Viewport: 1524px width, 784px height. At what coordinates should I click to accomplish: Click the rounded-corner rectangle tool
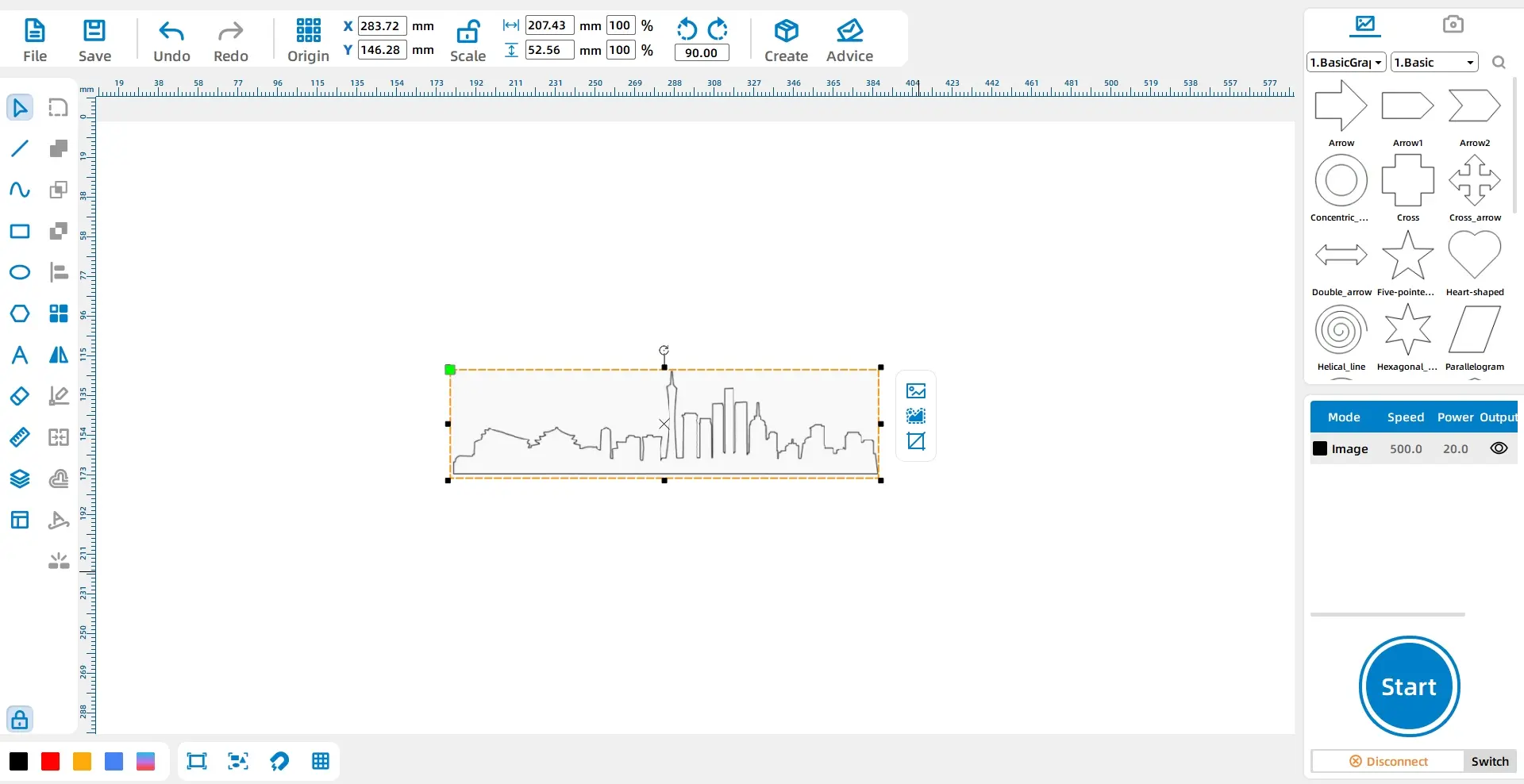(59, 107)
